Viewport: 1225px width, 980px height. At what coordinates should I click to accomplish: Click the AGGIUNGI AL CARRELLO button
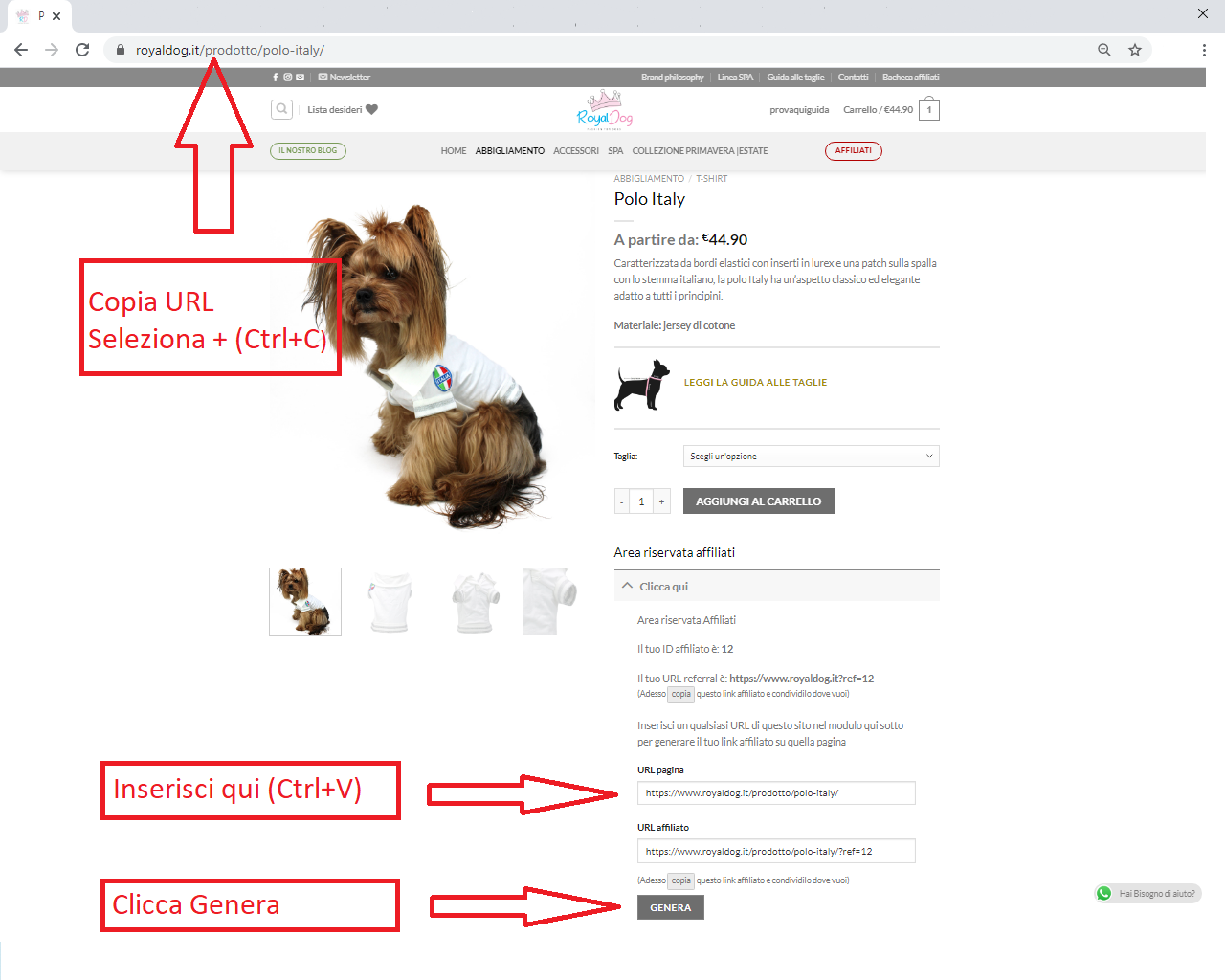[x=758, y=501]
